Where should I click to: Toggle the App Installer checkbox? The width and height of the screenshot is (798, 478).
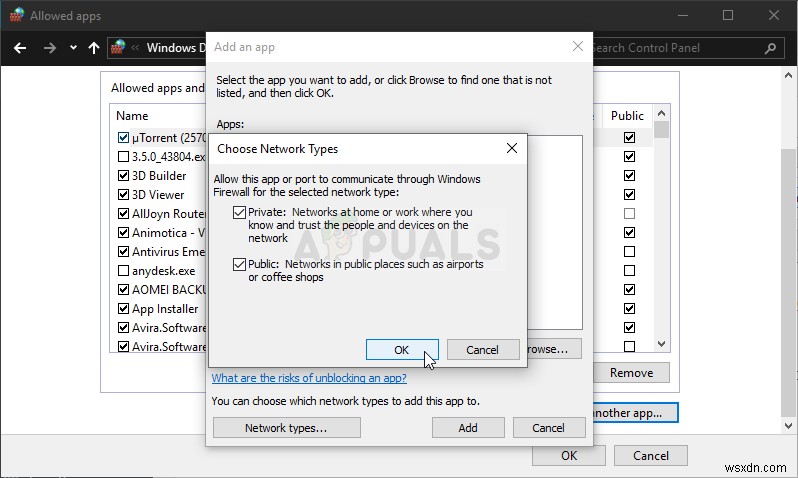point(123,308)
